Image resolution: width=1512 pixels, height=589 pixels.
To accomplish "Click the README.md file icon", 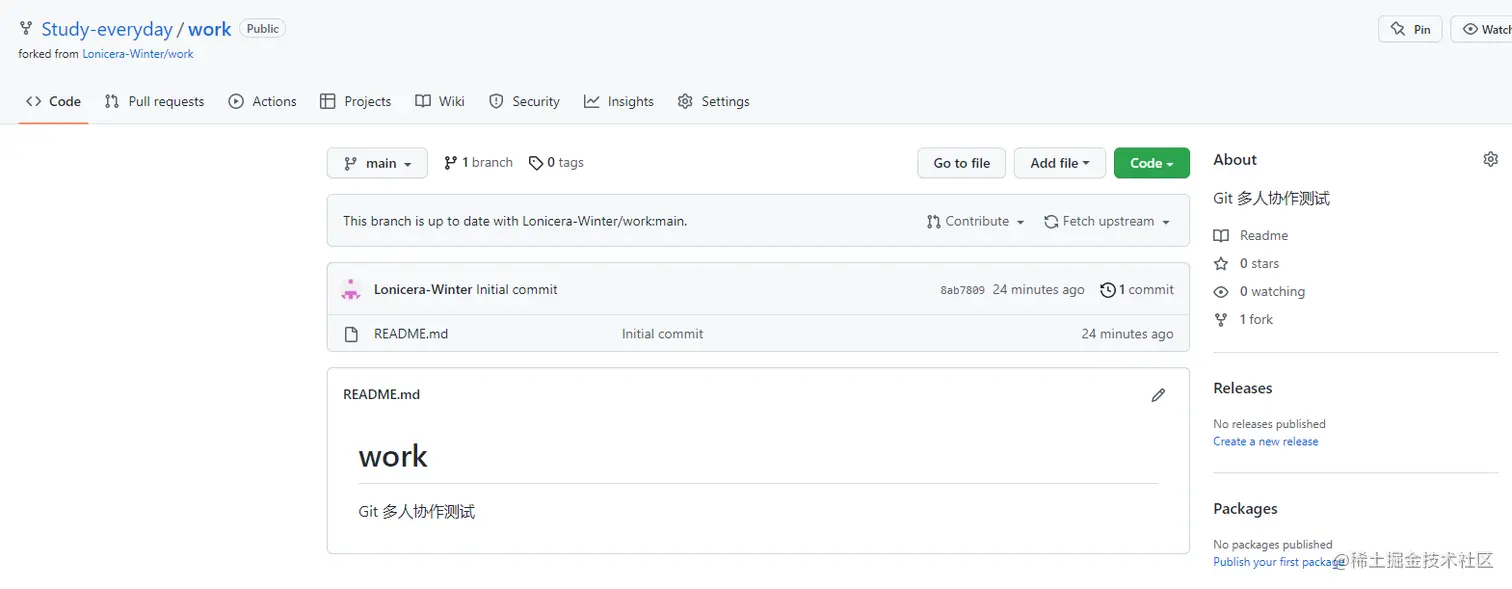I will (351, 334).
